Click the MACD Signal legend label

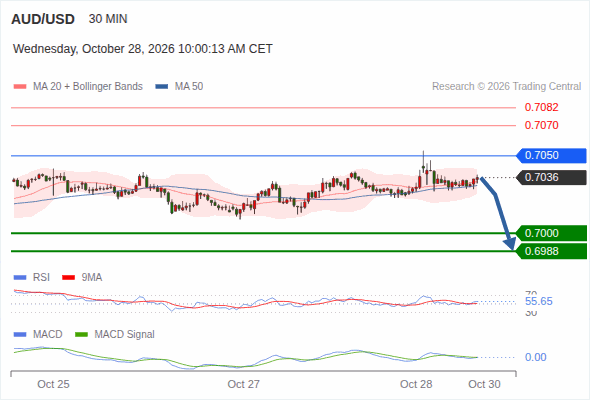point(125,334)
